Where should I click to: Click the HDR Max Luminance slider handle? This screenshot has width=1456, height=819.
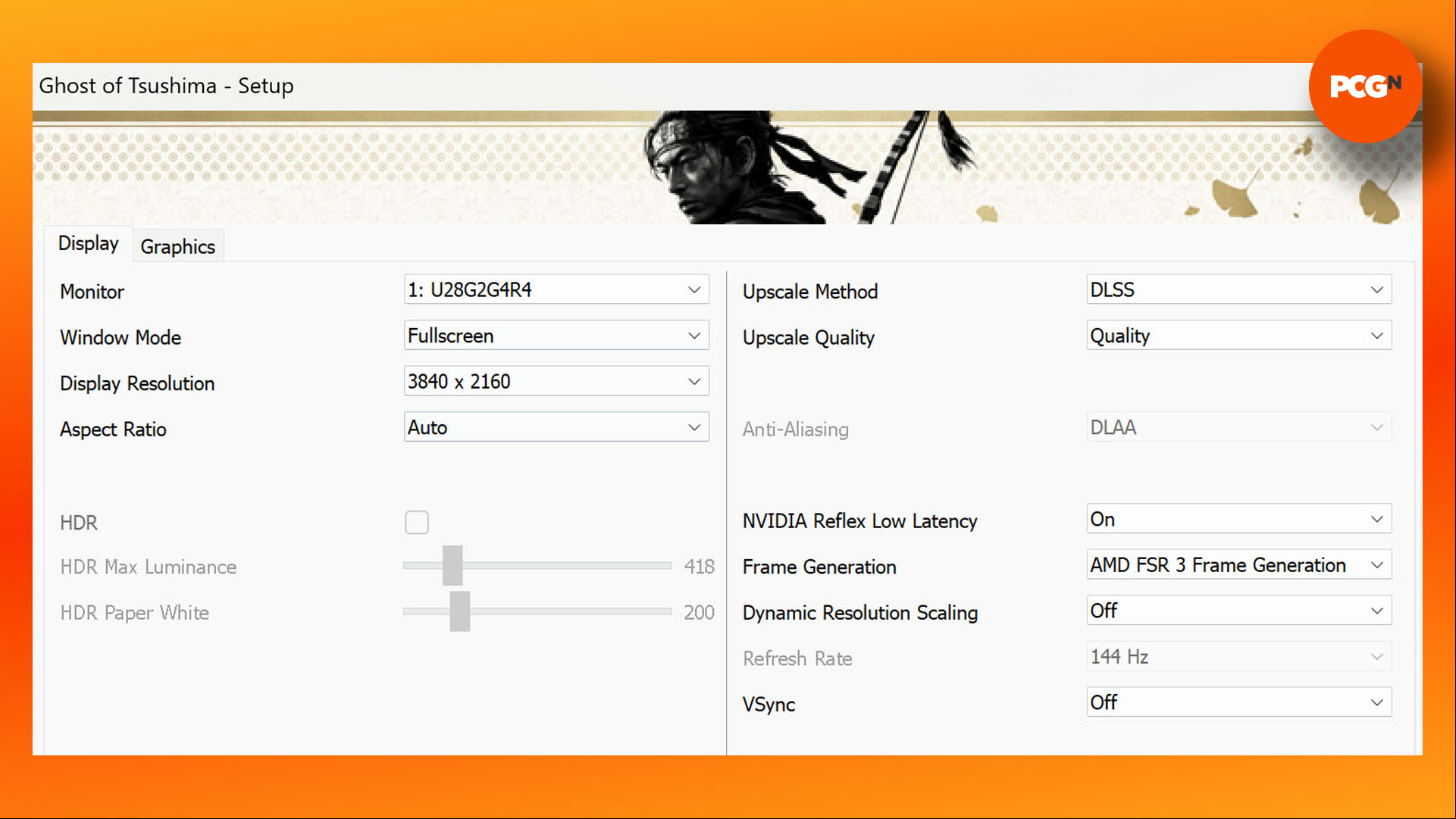click(x=452, y=565)
